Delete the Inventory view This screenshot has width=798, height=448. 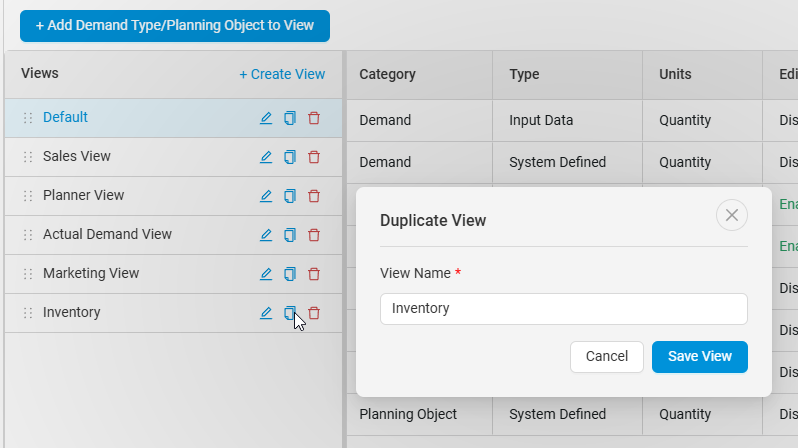click(314, 313)
